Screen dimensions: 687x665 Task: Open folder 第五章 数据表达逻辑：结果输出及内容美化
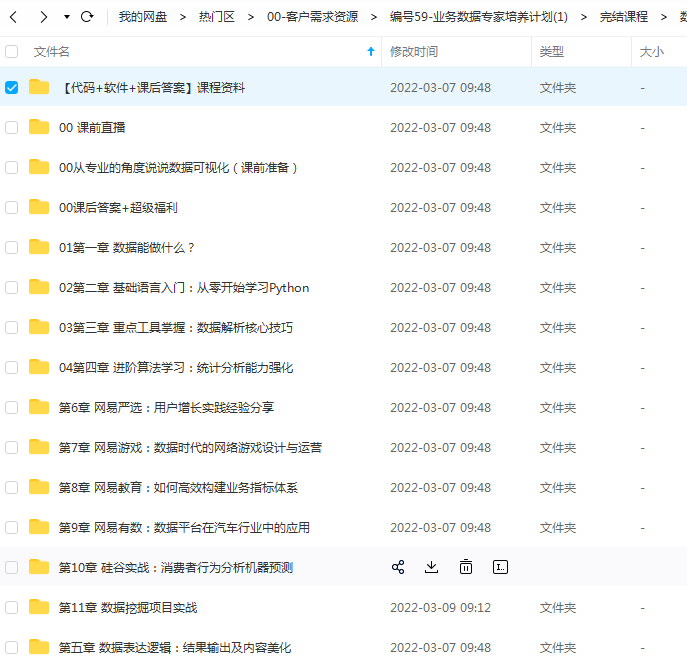[x=175, y=647]
